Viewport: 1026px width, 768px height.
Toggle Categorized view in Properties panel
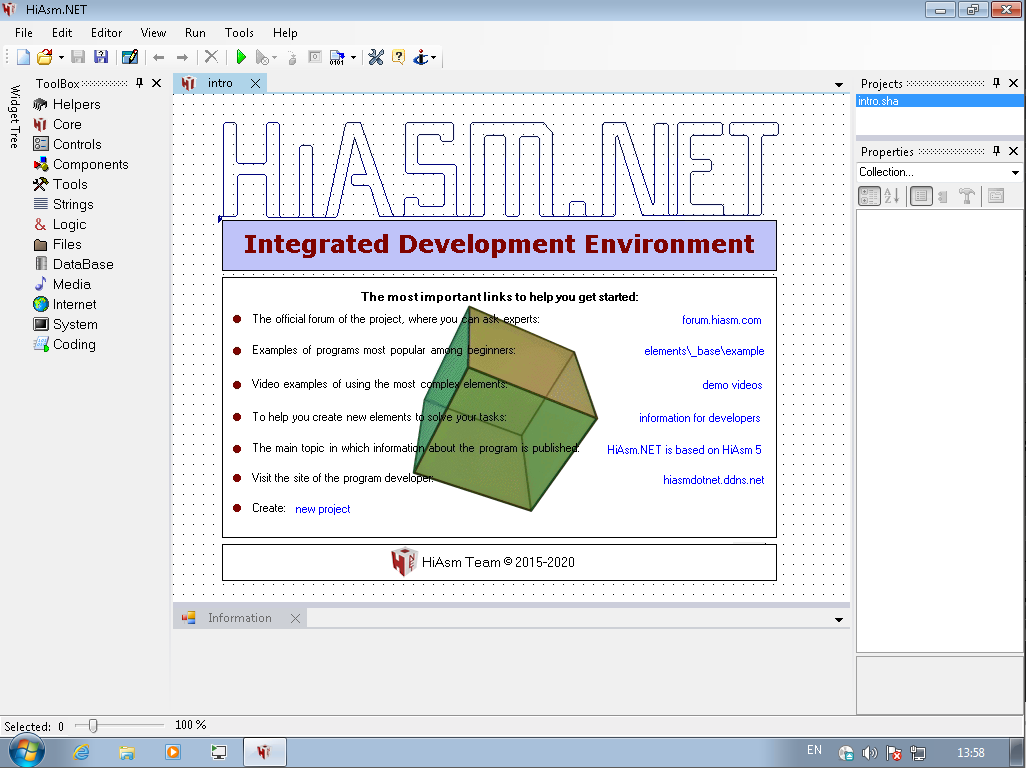point(869,196)
